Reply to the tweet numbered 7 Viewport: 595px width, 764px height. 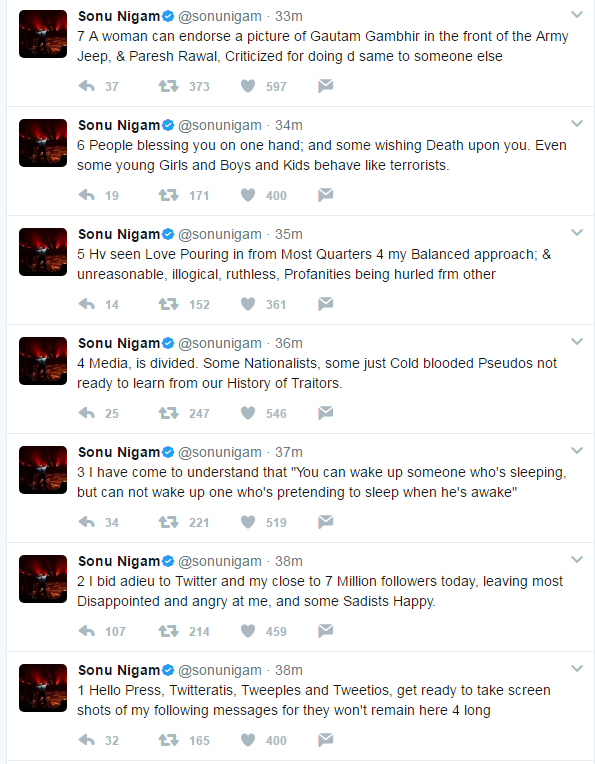tap(87, 86)
